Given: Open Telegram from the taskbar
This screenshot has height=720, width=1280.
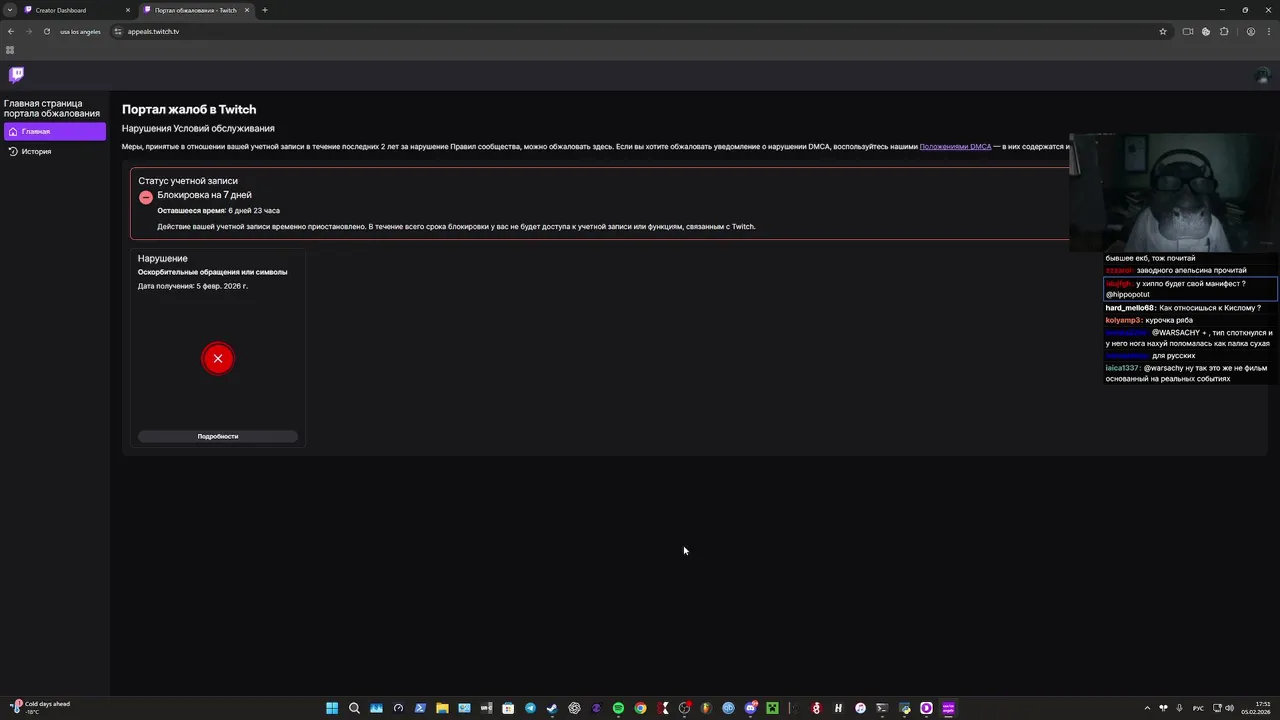Looking at the screenshot, I should click(530, 708).
